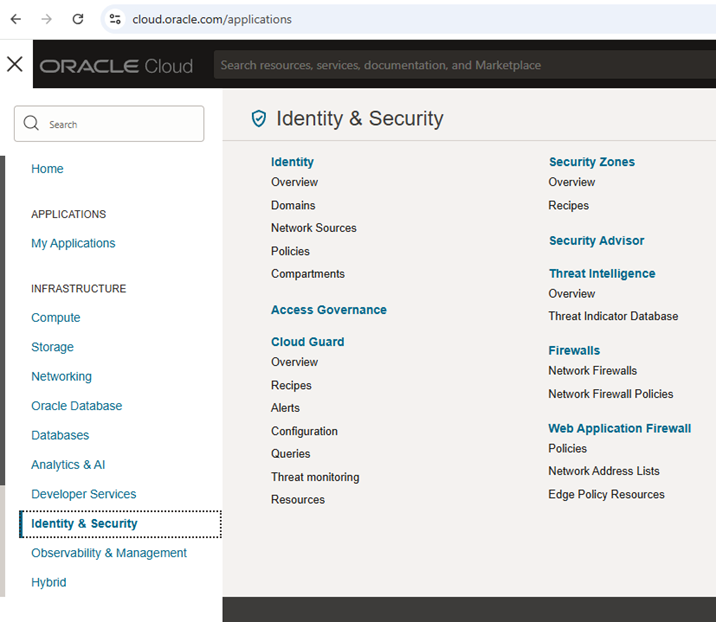Open Network Sources link
Viewport: 716px width, 622px height.
(x=314, y=228)
